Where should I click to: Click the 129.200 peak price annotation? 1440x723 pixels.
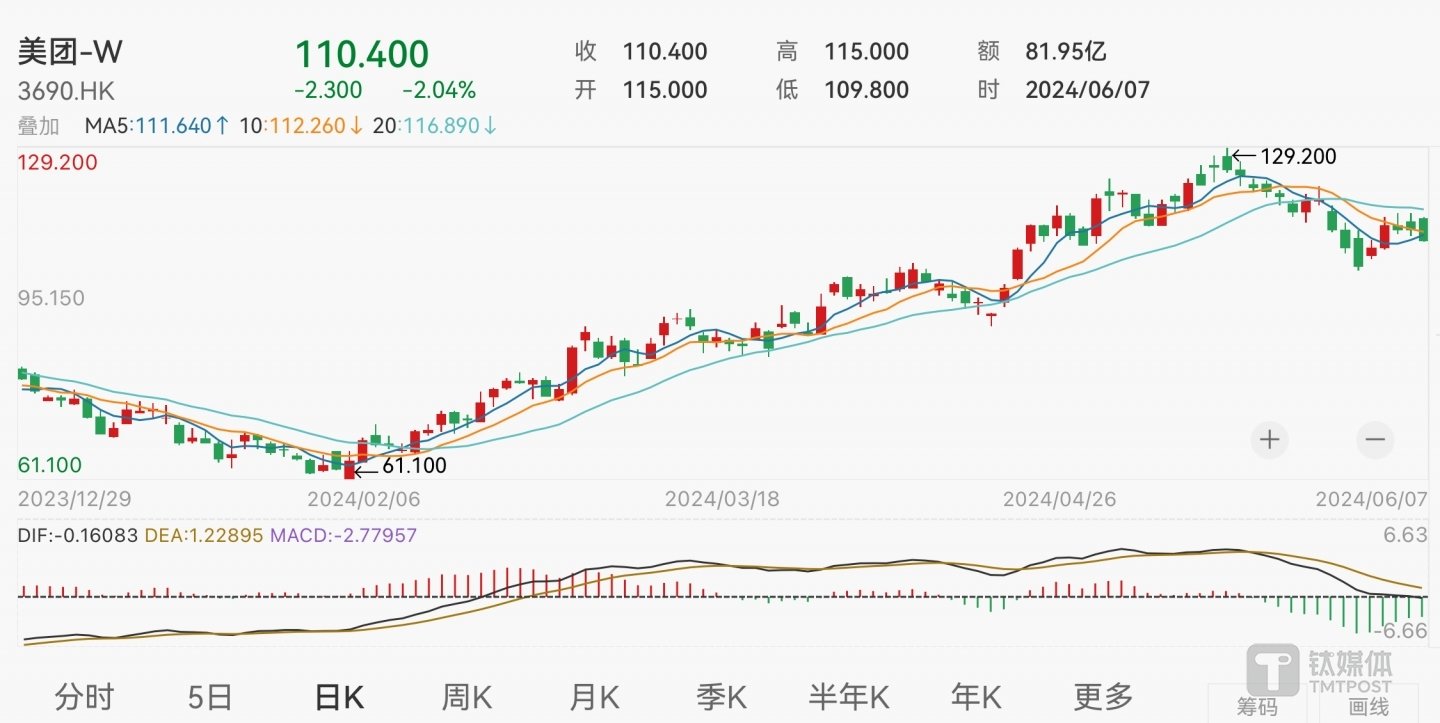tap(1298, 157)
